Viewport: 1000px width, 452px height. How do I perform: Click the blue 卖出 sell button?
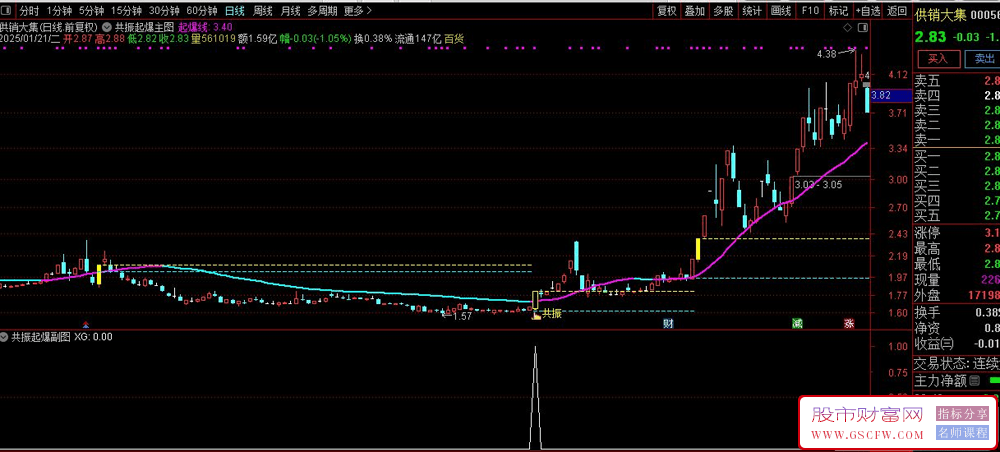click(x=984, y=59)
